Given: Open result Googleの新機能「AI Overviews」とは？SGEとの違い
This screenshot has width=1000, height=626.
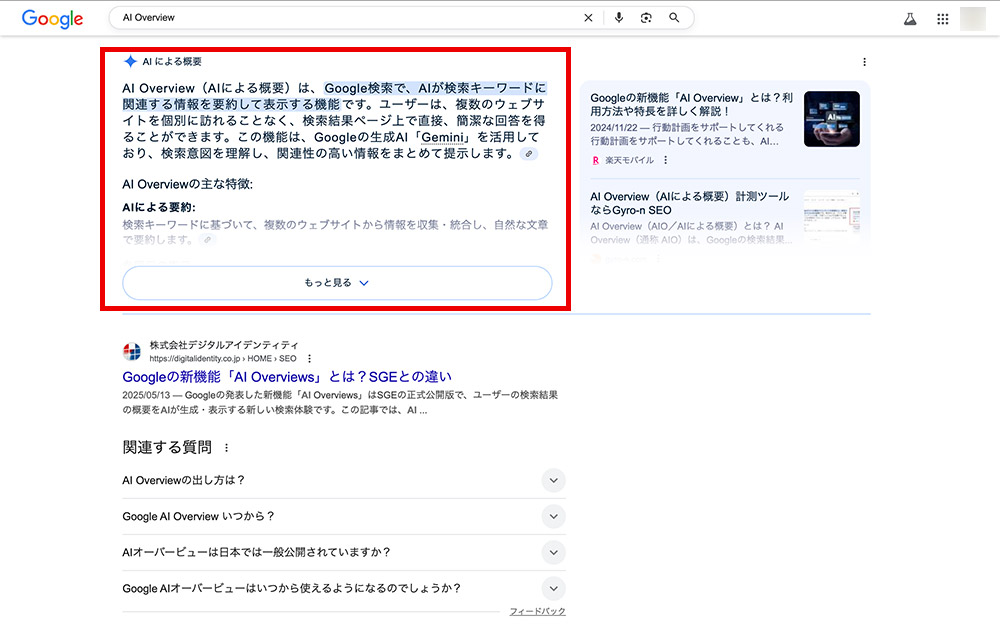Looking at the screenshot, I should [x=287, y=377].
